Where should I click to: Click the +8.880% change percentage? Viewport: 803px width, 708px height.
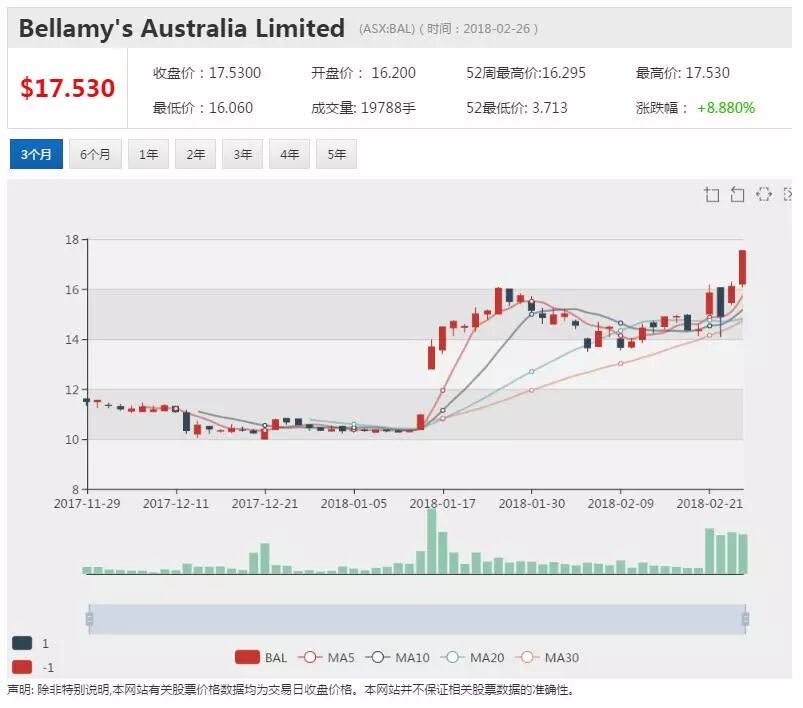click(x=726, y=108)
